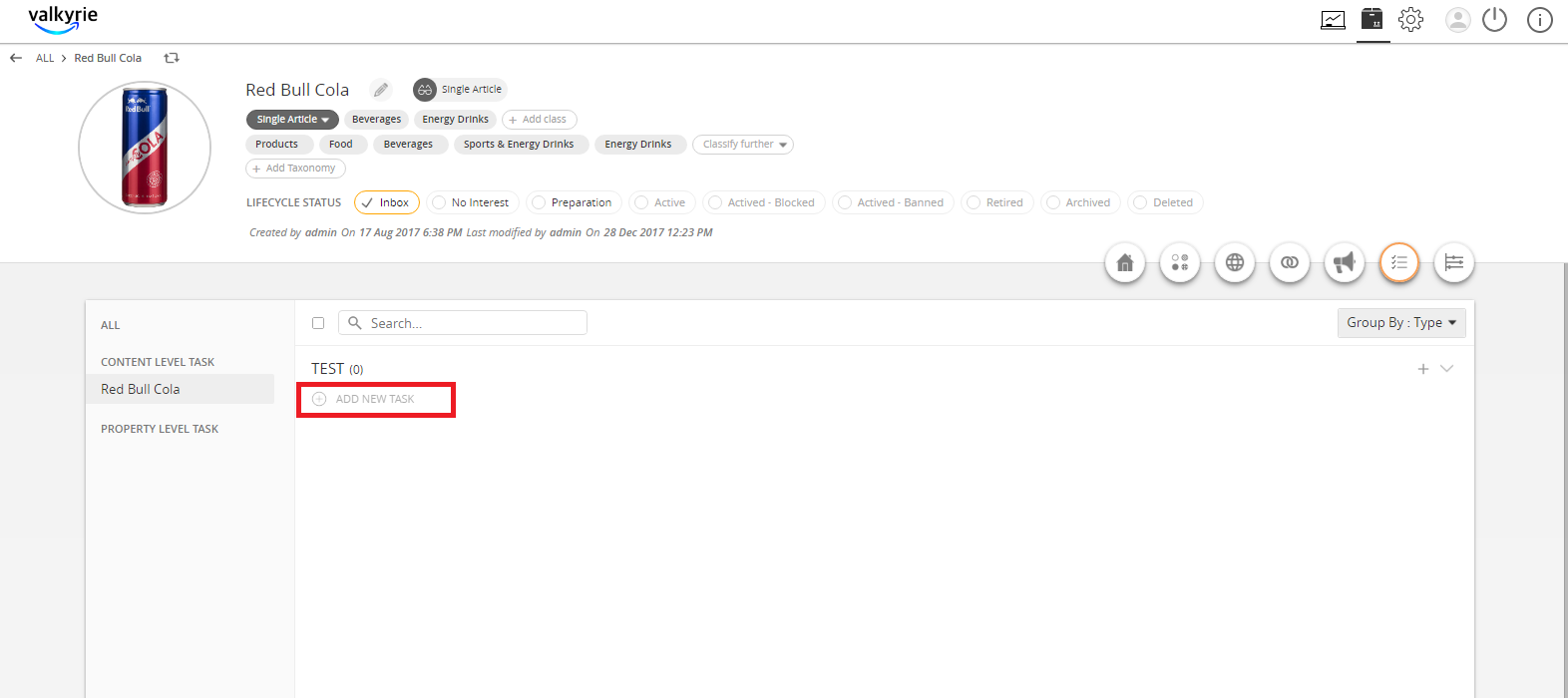
Task: Open the Classify further dropdown
Action: 743,145
